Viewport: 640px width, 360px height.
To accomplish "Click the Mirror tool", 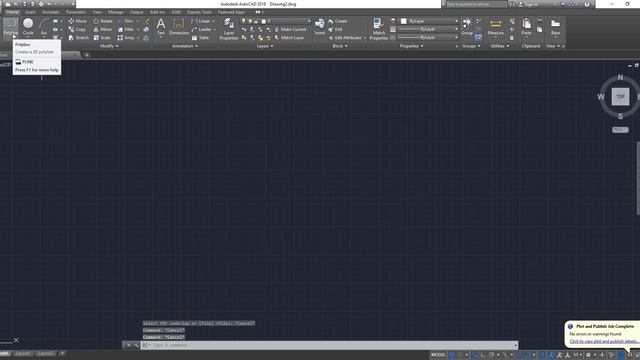I will [103, 29].
